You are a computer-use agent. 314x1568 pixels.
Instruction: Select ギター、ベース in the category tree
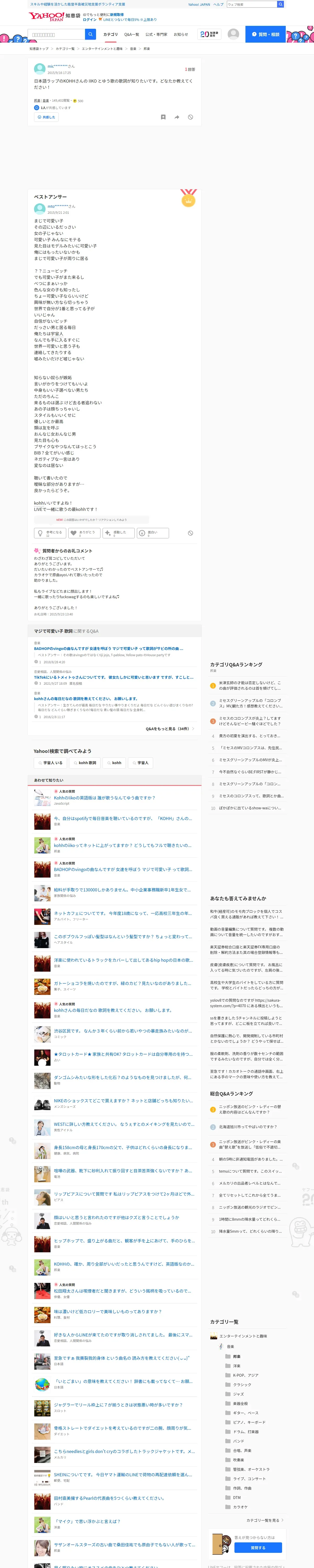click(x=246, y=1413)
